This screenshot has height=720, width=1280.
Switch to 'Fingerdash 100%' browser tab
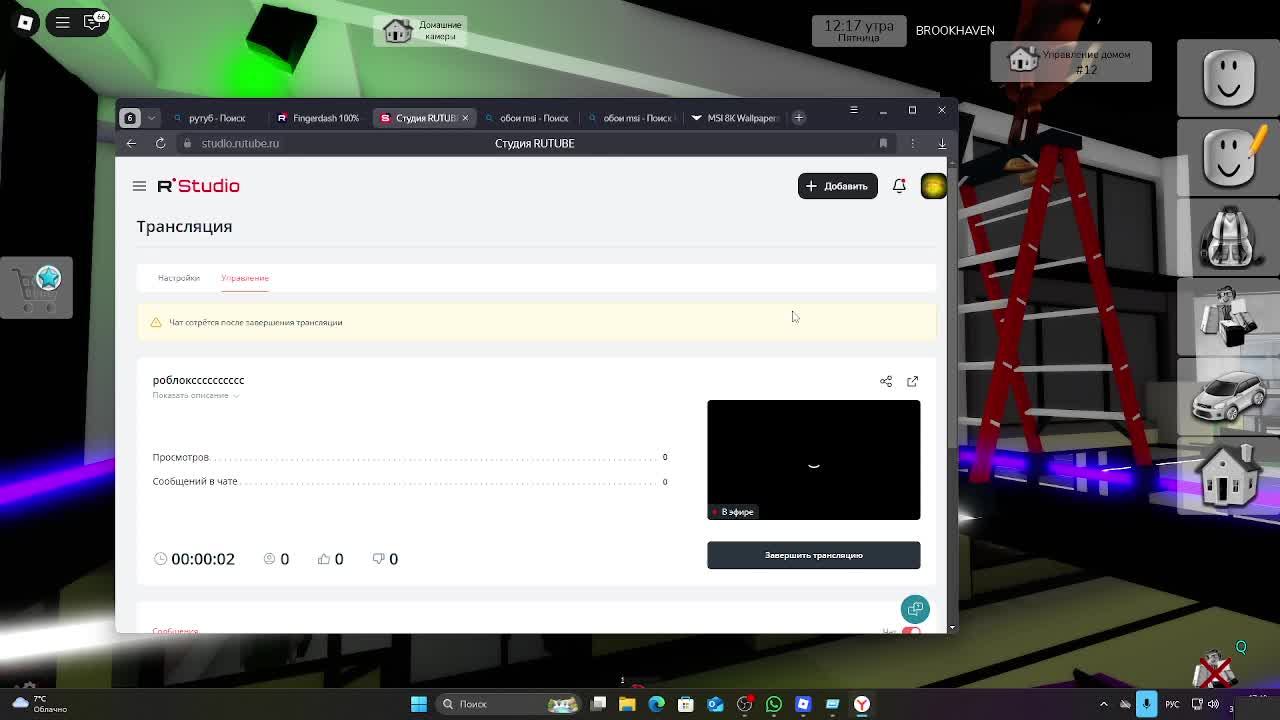pyautogui.click(x=318, y=118)
